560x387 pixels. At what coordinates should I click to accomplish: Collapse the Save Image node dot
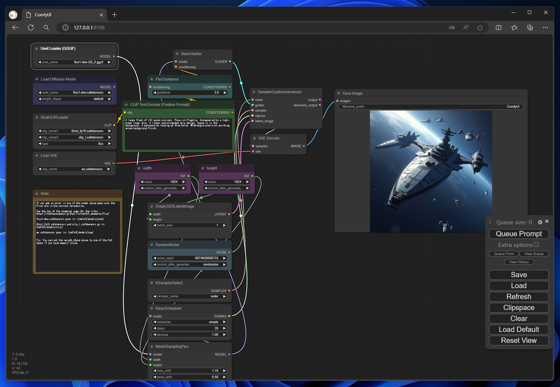(339, 93)
